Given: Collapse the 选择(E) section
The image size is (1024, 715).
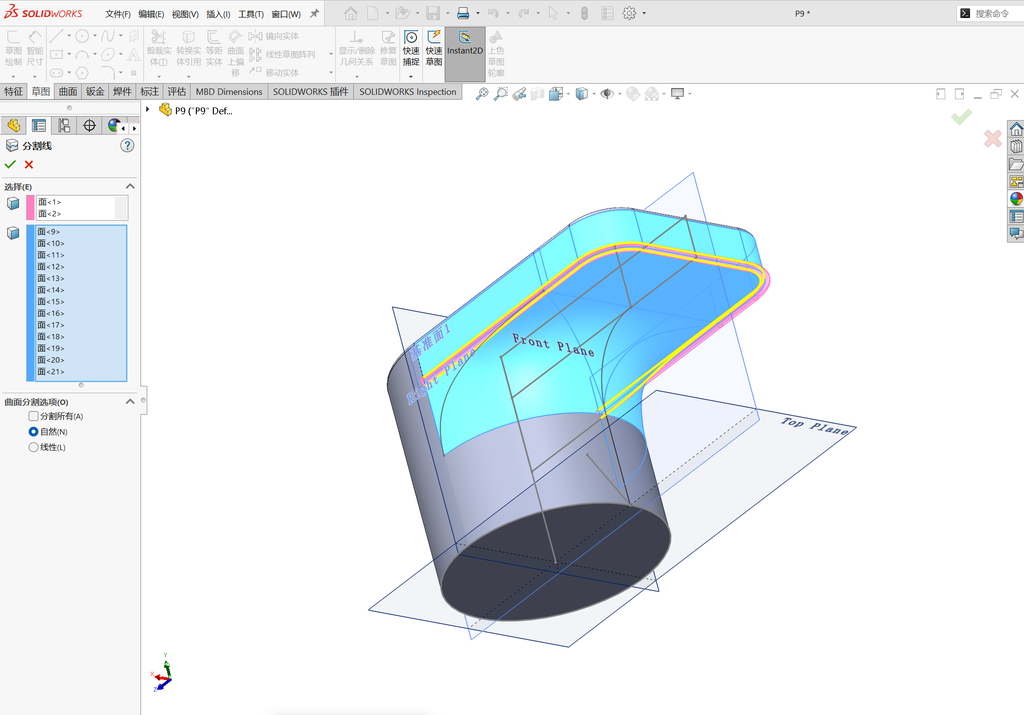Looking at the screenshot, I should pyautogui.click(x=130, y=187).
